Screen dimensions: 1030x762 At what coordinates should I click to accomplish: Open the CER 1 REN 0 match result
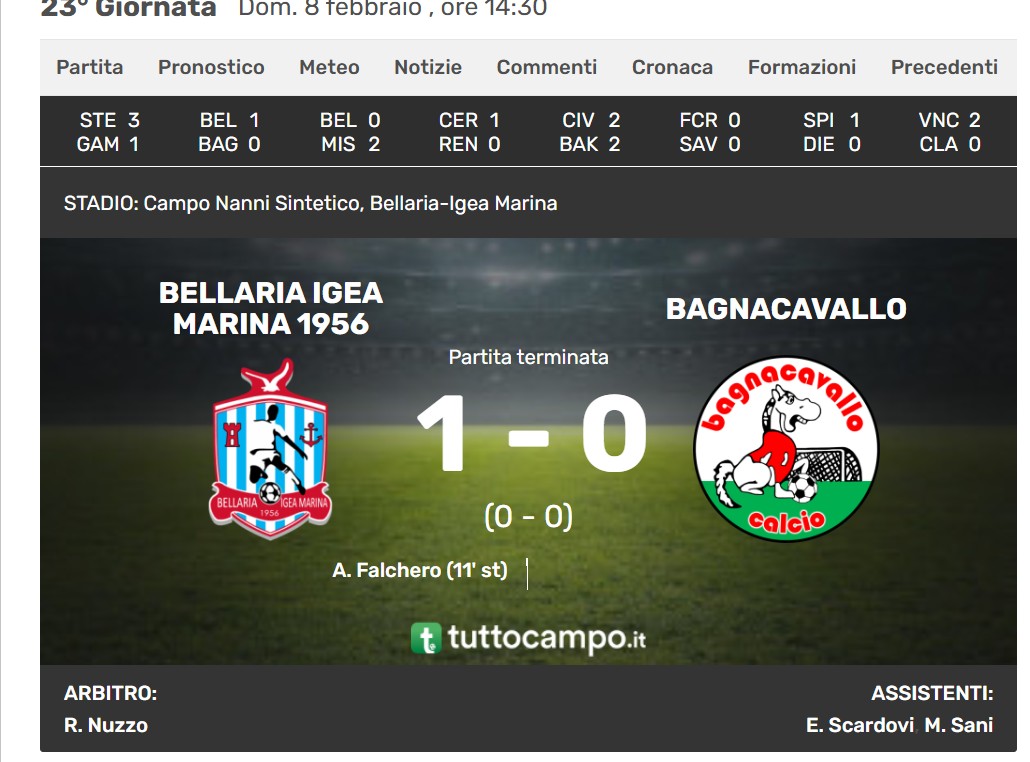(x=469, y=132)
